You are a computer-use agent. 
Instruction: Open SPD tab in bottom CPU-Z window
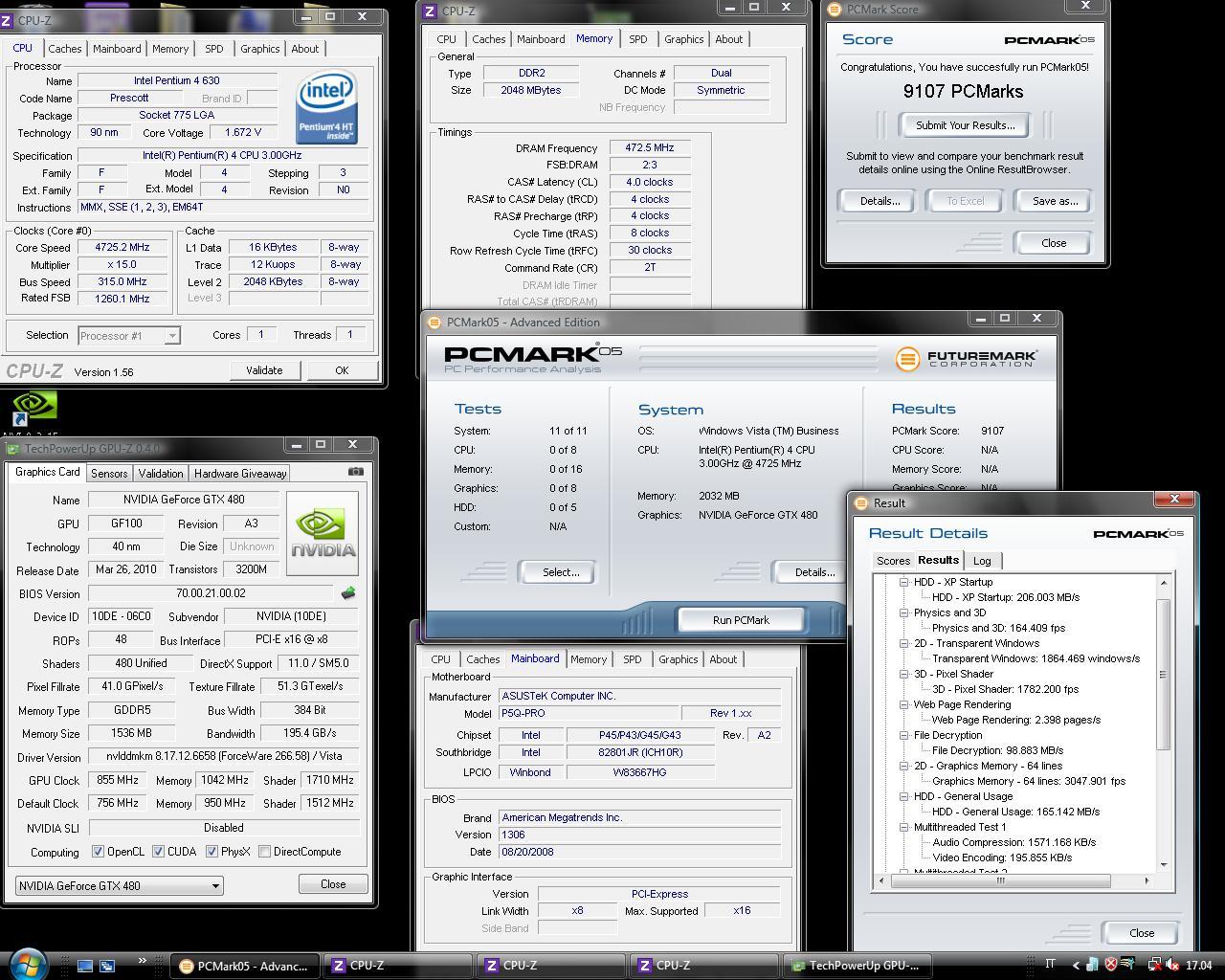point(633,659)
